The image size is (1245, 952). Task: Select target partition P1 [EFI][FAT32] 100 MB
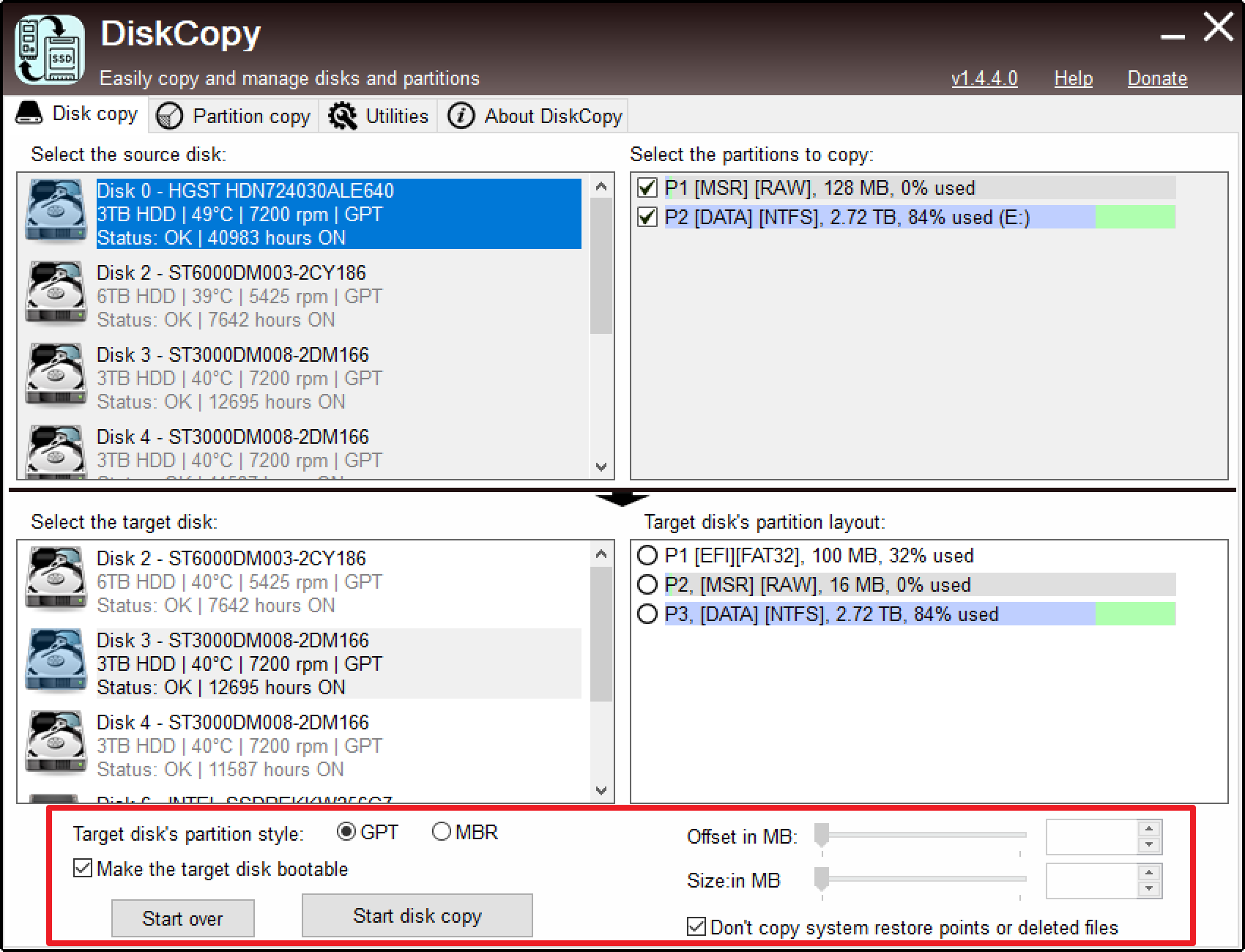click(647, 555)
